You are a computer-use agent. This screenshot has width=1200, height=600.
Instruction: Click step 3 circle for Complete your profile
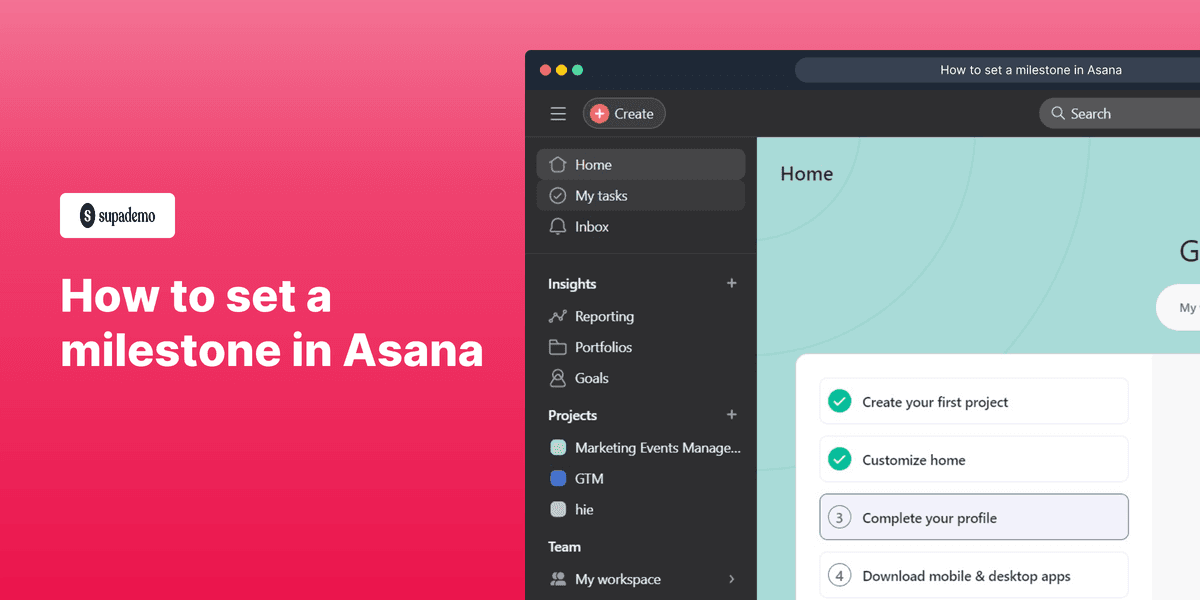click(x=840, y=517)
